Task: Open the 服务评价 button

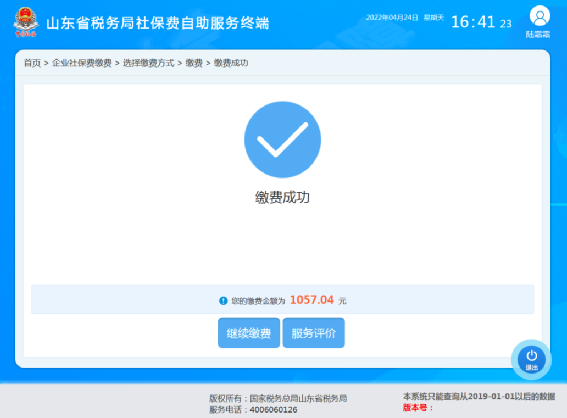Action: tap(314, 333)
